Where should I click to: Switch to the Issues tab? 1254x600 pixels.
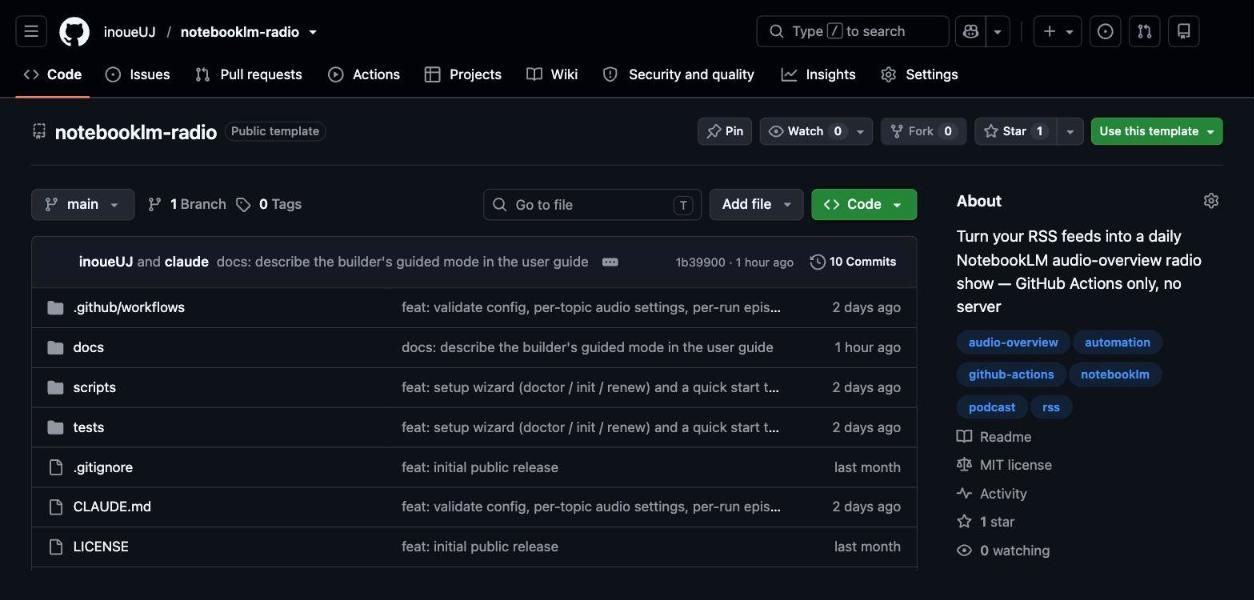[x=138, y=74]
